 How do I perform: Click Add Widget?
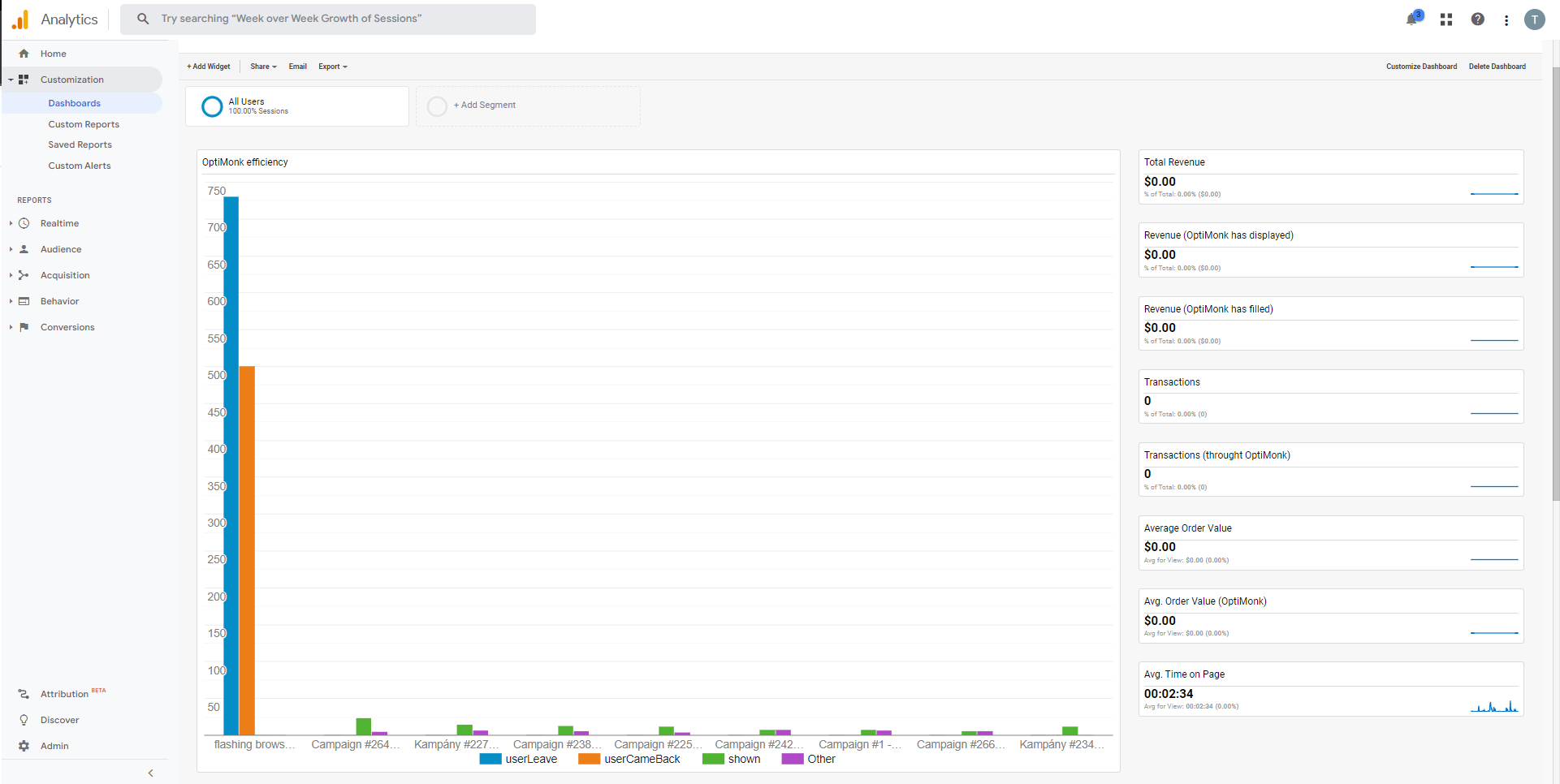(x=209, y=67)
